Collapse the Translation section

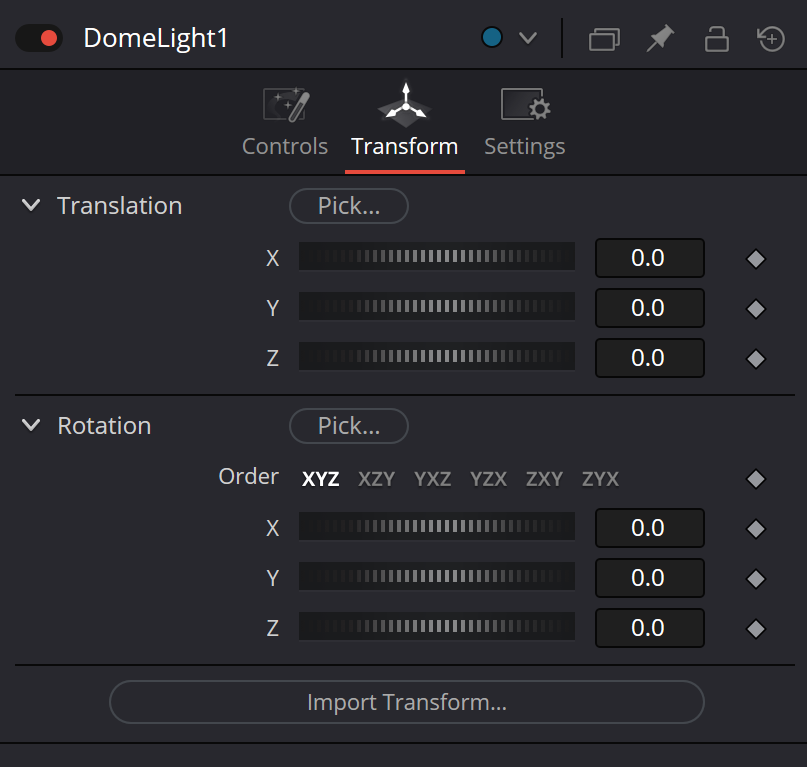[31, 205]
